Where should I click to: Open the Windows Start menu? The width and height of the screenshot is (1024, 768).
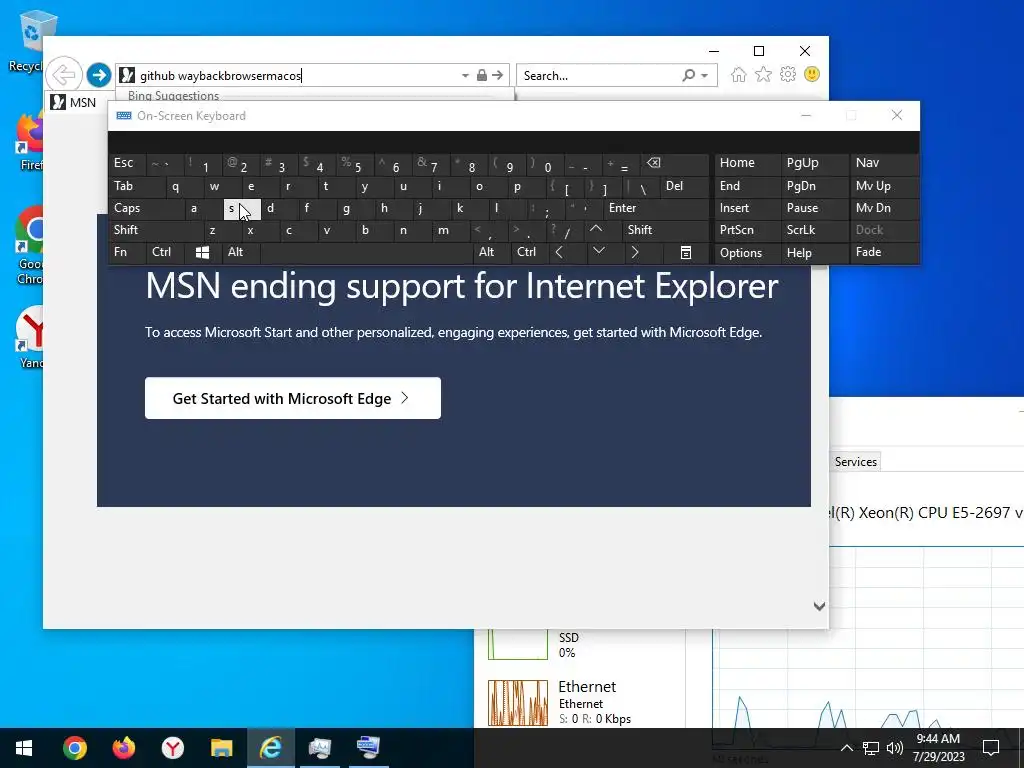tap(24, 748)
